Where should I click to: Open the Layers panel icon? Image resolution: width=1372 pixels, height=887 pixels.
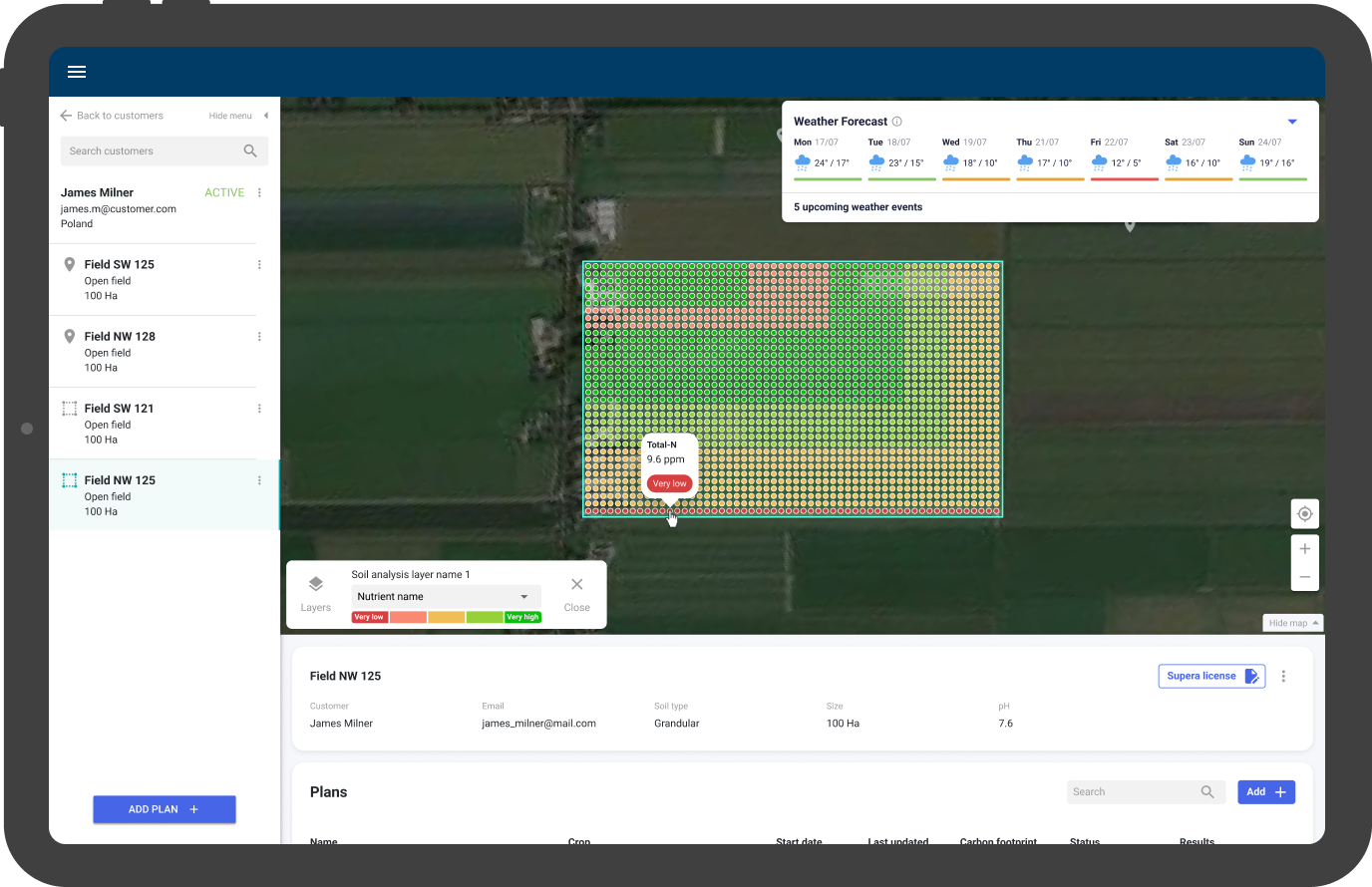tap(316, 585)
